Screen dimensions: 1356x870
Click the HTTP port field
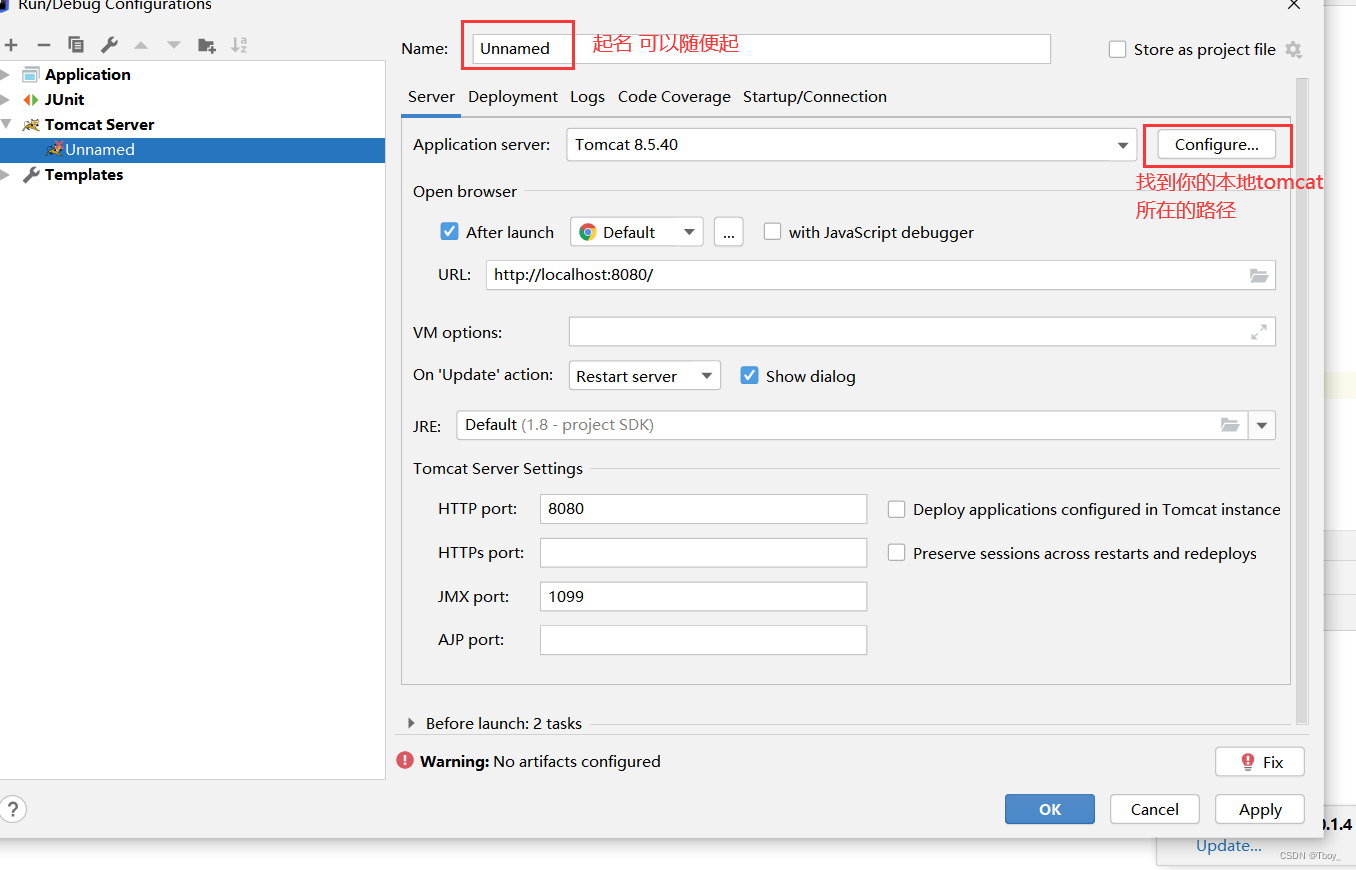[703, 508]
